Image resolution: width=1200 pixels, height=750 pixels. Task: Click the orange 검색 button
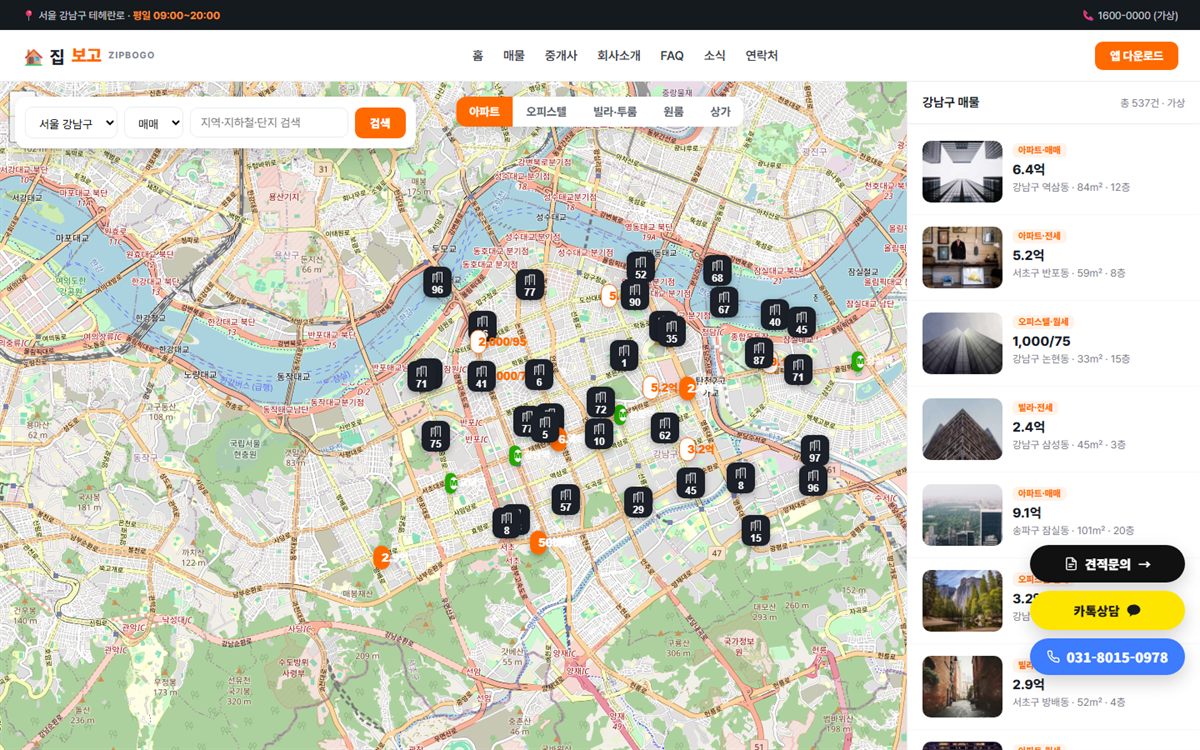tap(380, 123)
